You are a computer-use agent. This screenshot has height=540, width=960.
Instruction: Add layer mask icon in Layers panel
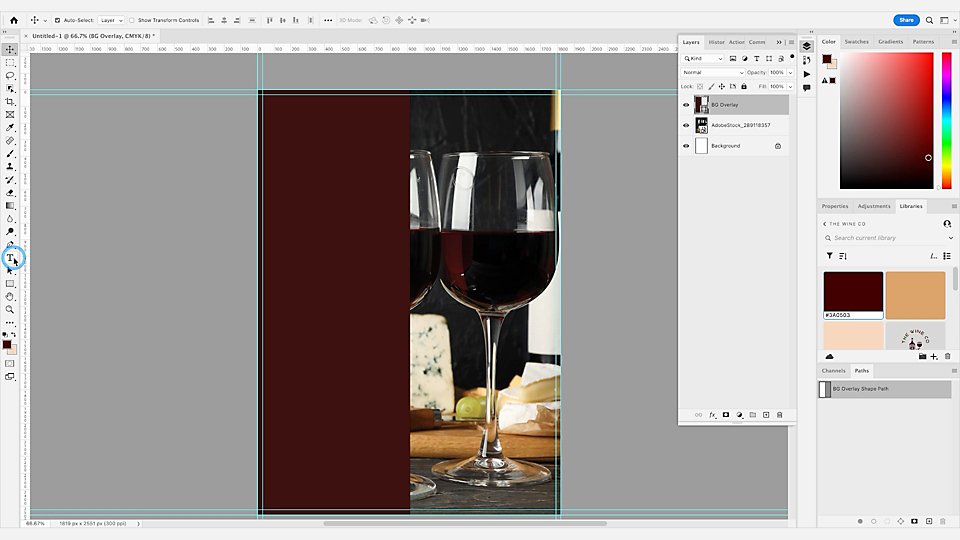point(726,415)
